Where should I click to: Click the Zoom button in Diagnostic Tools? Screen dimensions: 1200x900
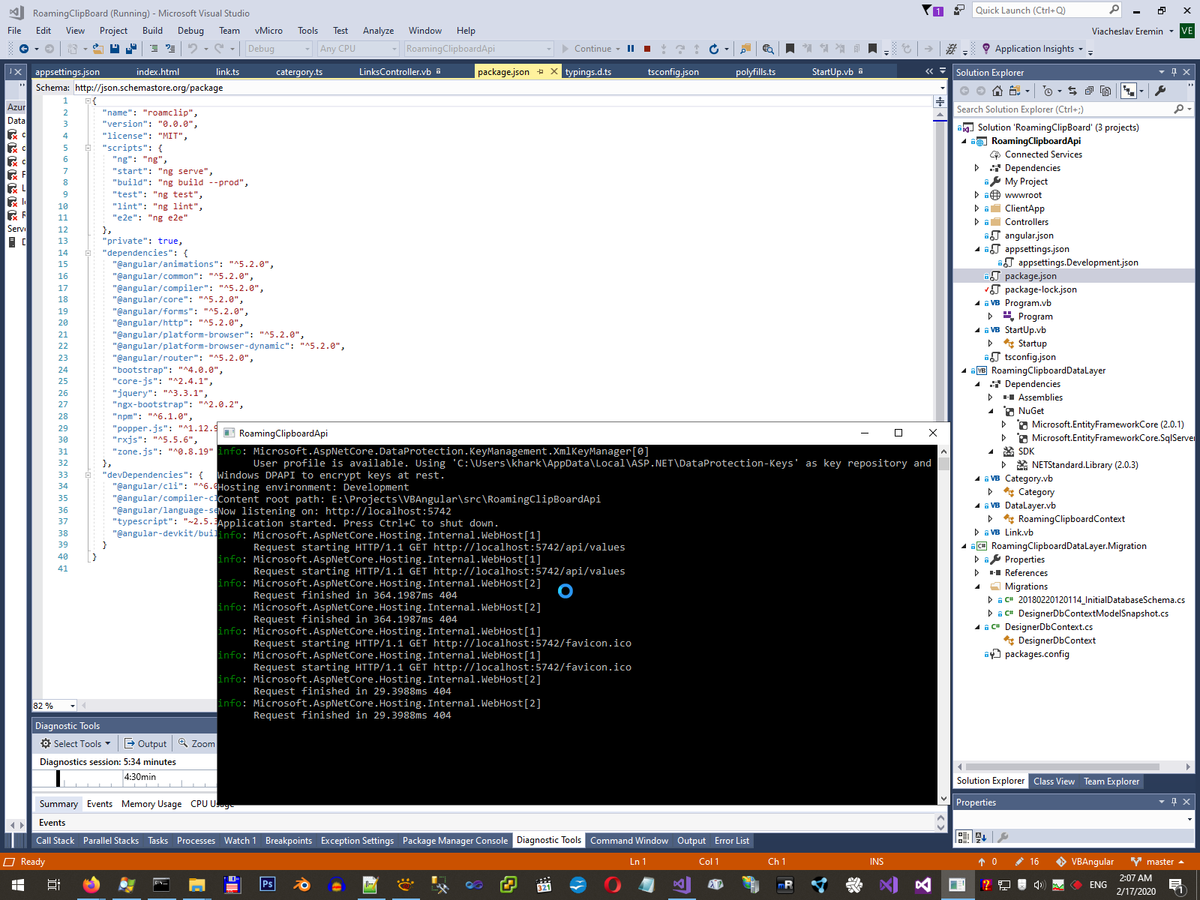pos(197,743)
